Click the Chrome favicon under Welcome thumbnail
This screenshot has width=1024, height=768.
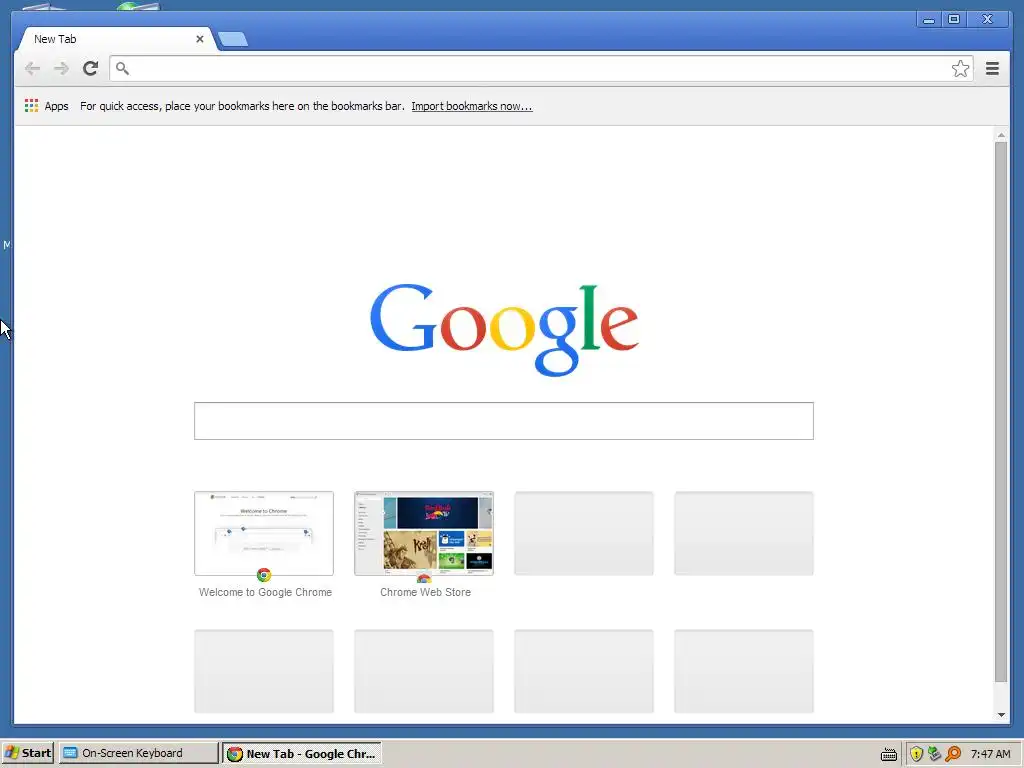click(x=264, y=575)
